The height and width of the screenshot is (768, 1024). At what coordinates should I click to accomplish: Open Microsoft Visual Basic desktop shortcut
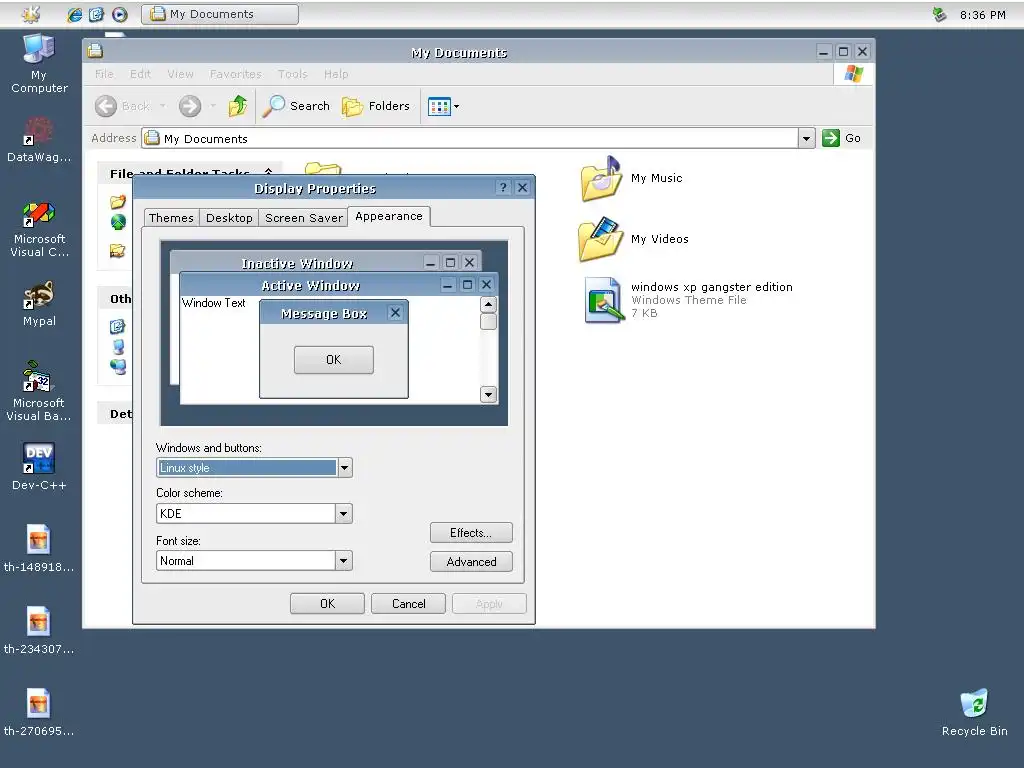coord(39,391)
